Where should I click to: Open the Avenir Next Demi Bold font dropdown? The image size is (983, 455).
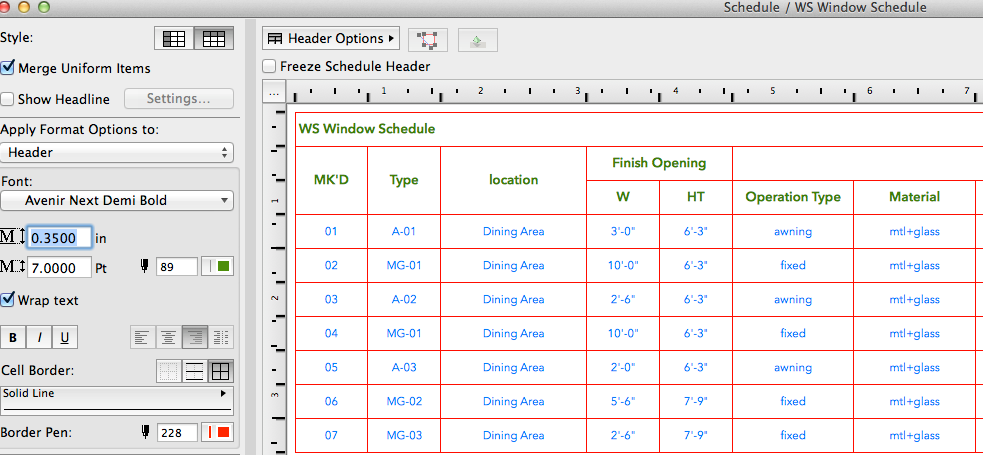click(x=117, y=201)
